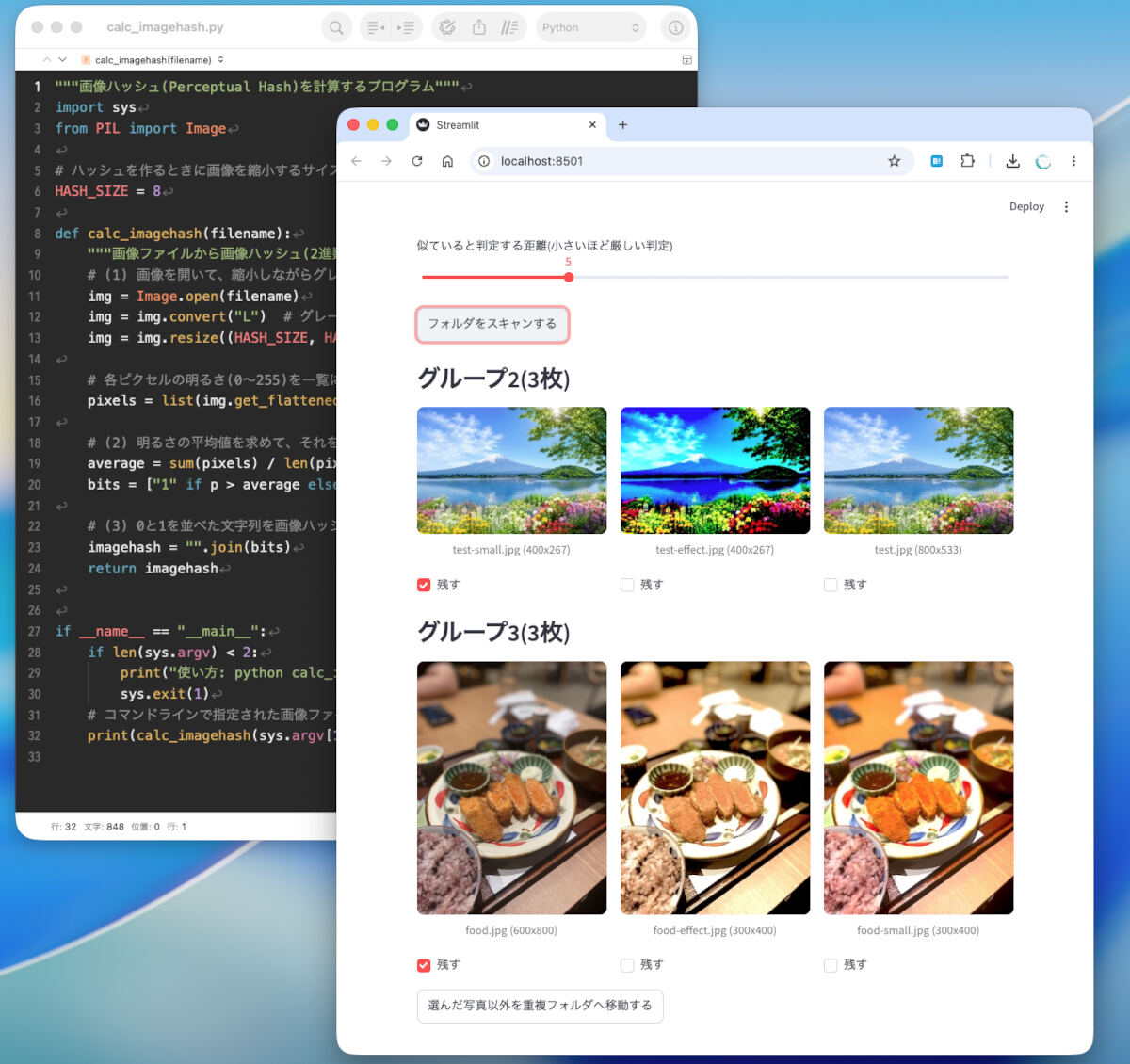Open Streamlit app options menu beside Deploy
This screenshot has width=1130, height=1064.
pyautogui.click(x=1066, y=207)
